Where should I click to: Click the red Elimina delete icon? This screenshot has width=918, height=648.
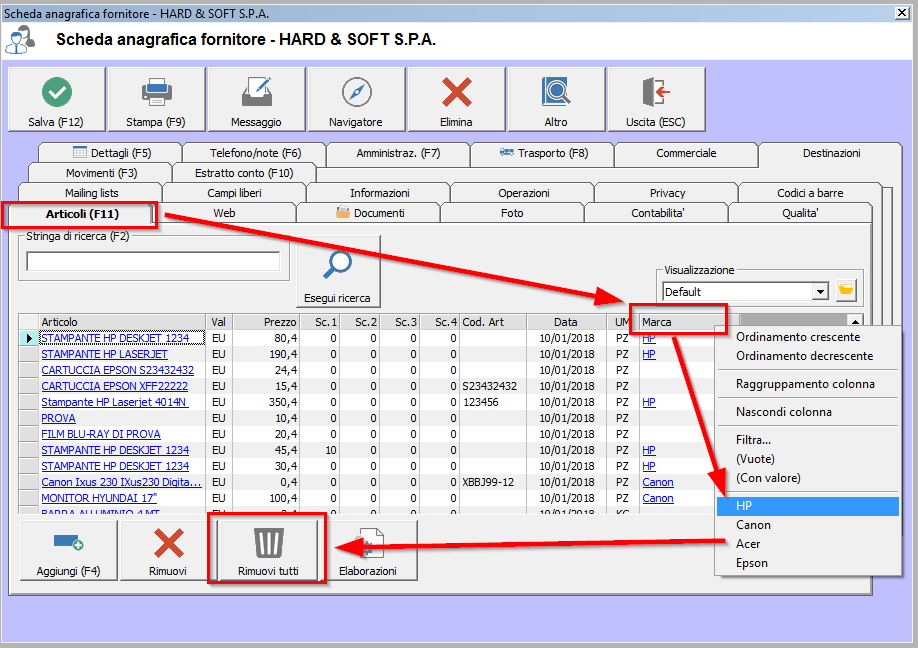[x=456, y=99]
